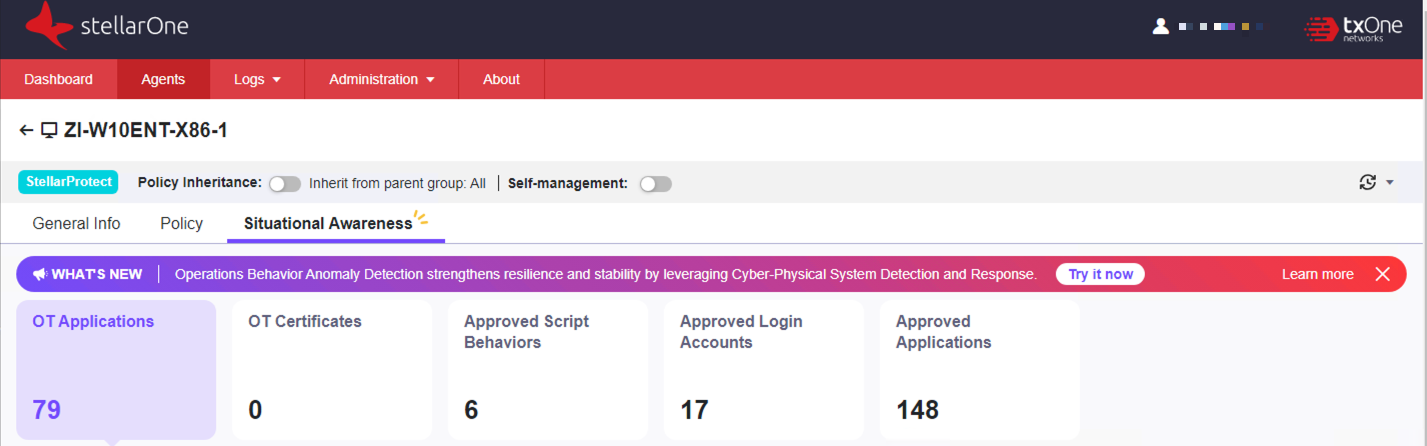Click the stellarOne logo icon
The image size is (1427, 446).
pos(49,26)
